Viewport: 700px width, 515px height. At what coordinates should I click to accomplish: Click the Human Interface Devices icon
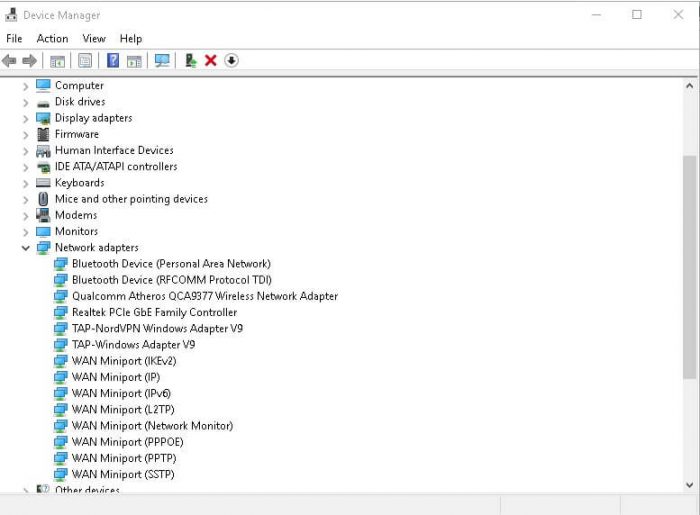point(43,151)
